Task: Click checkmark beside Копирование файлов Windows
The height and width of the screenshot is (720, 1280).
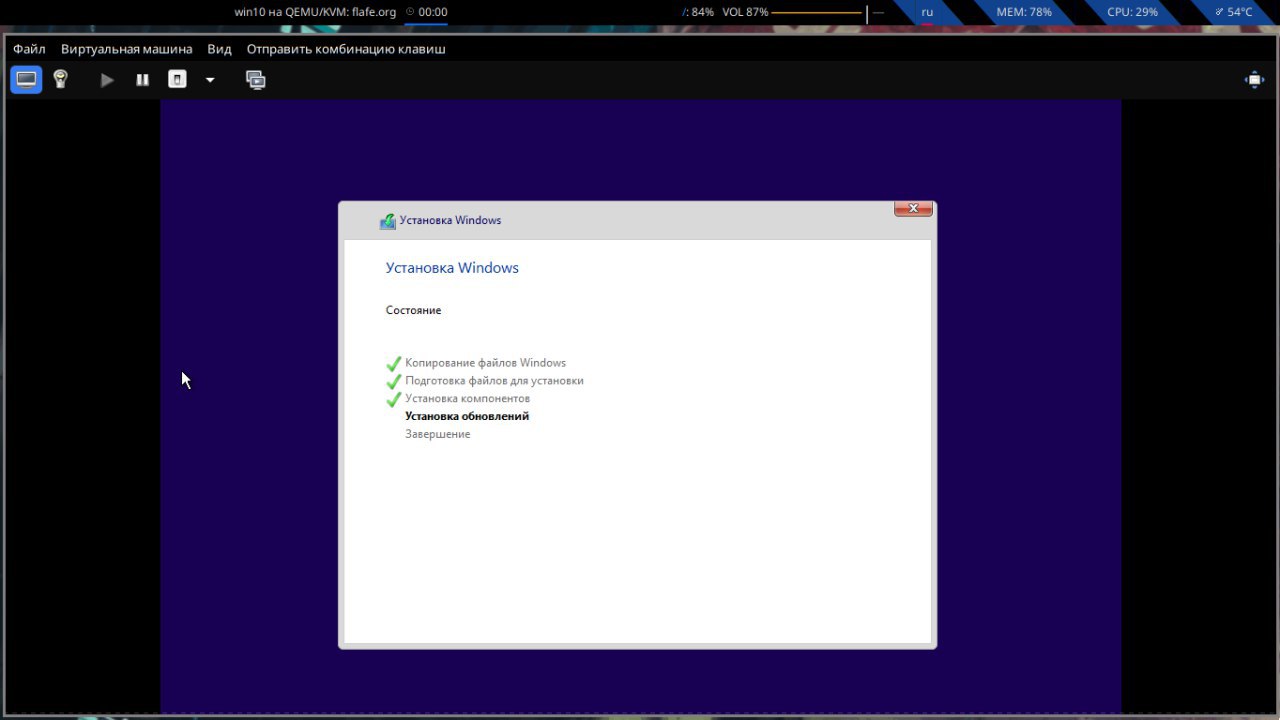Action: [x=394, y=364]
